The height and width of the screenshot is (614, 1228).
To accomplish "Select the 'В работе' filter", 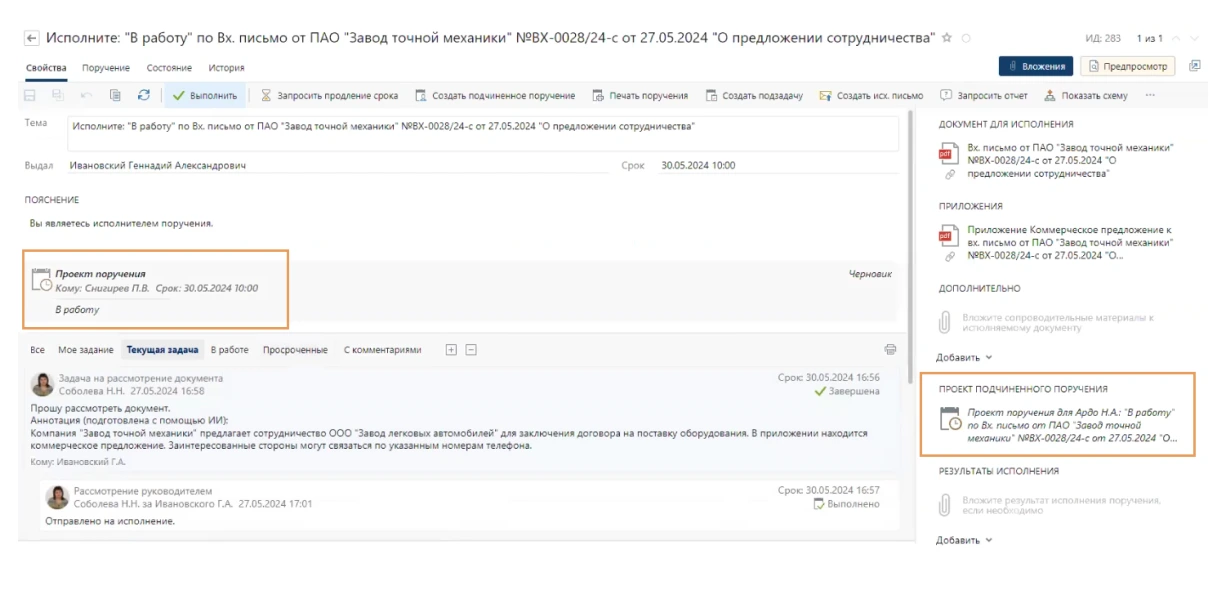I will [x=229, y=350].
